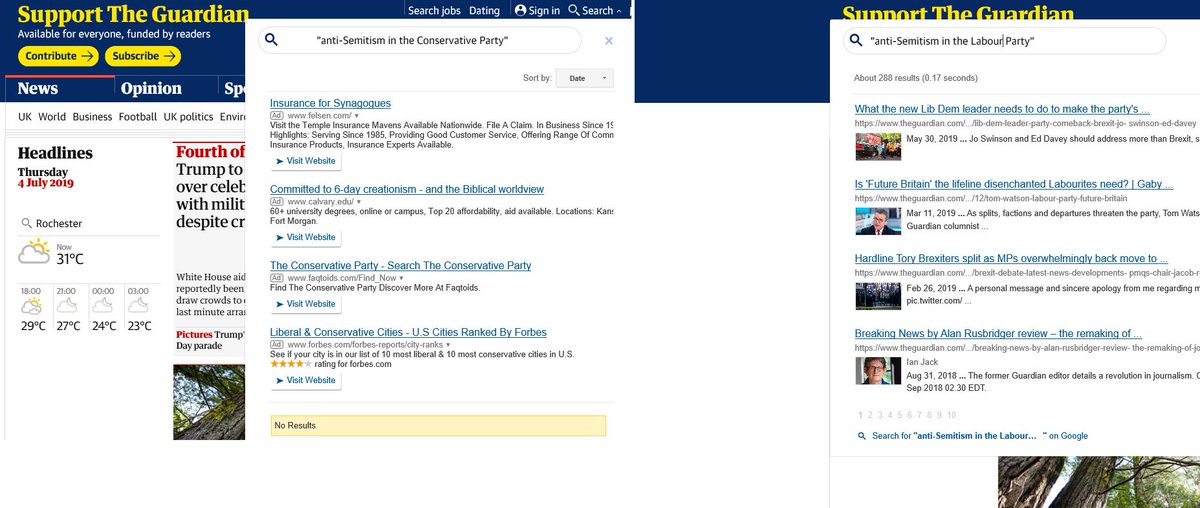Open the Sort by Date dropdown
1200x508 pixels.
tap(585, 78)
